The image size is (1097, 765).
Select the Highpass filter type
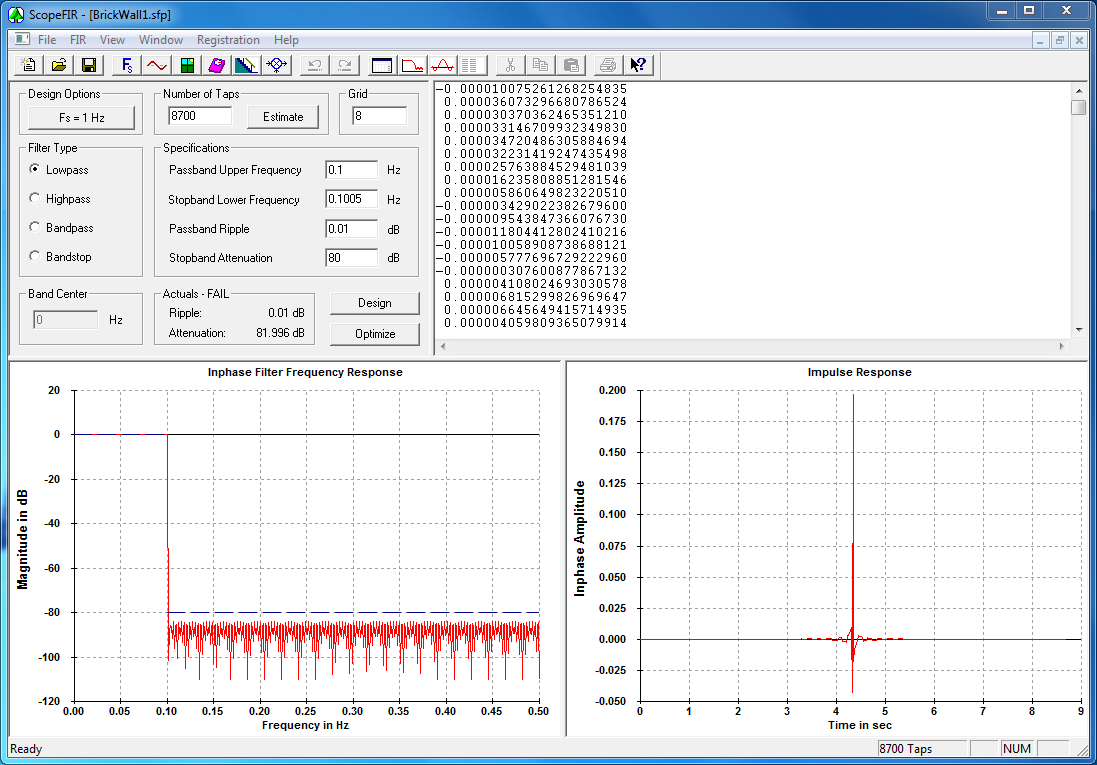pyautogui.click(x=36, y=199)
